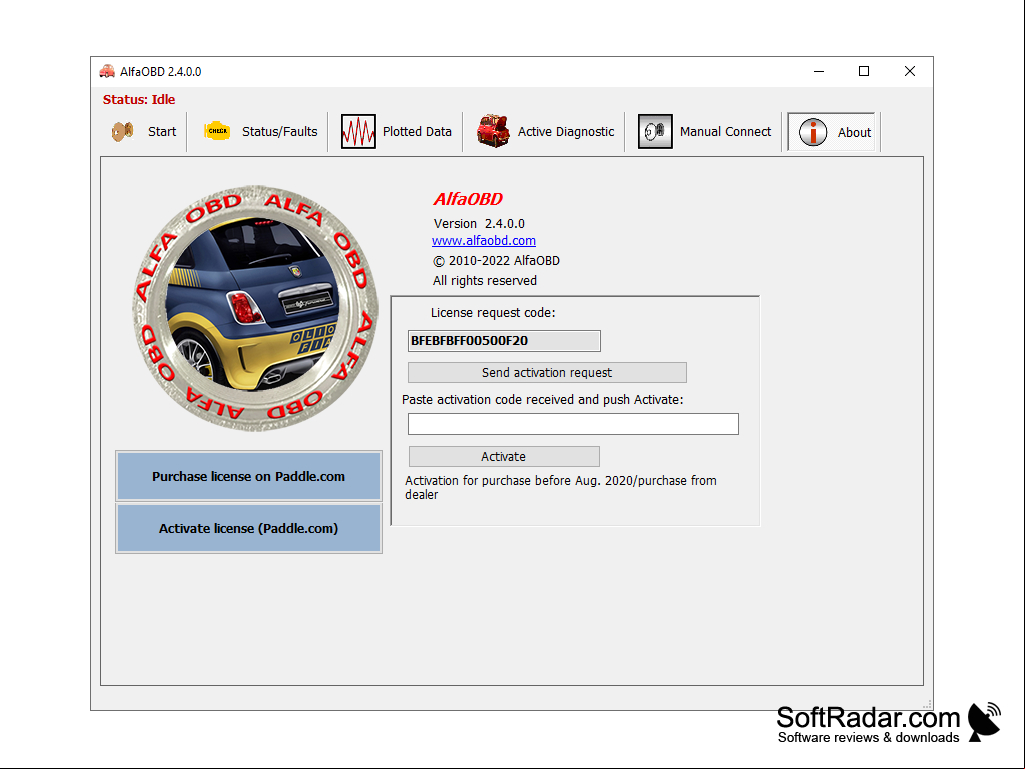Click the Activate button

tap(504, 456)
